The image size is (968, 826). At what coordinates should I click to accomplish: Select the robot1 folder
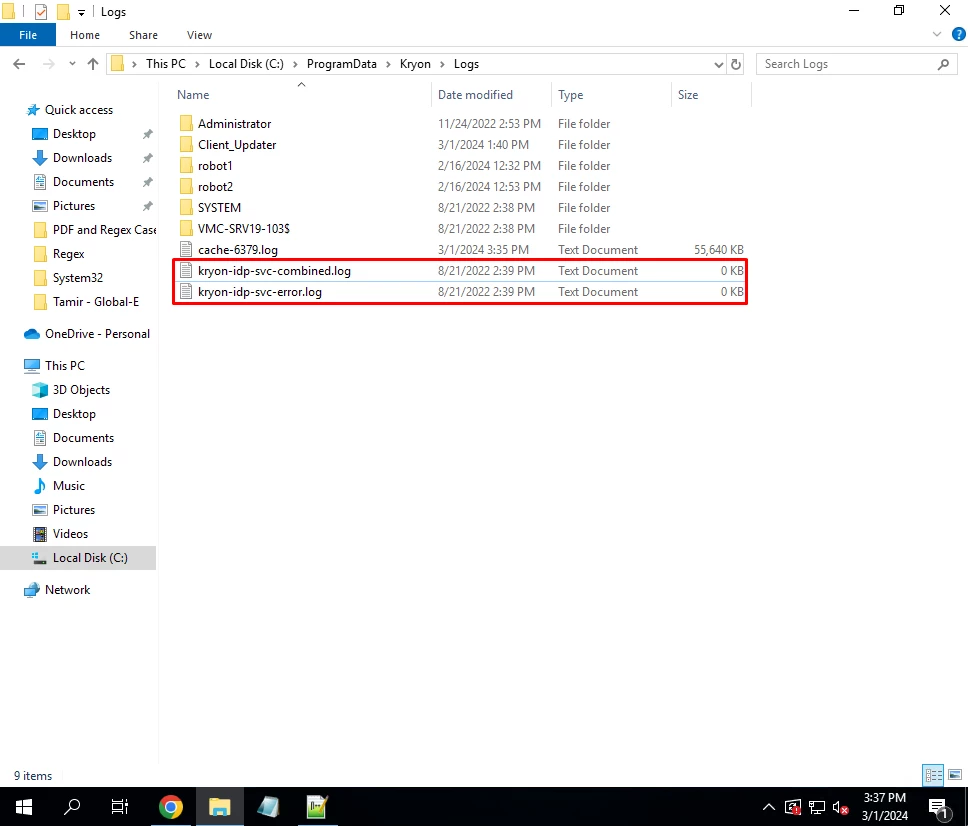215,165
